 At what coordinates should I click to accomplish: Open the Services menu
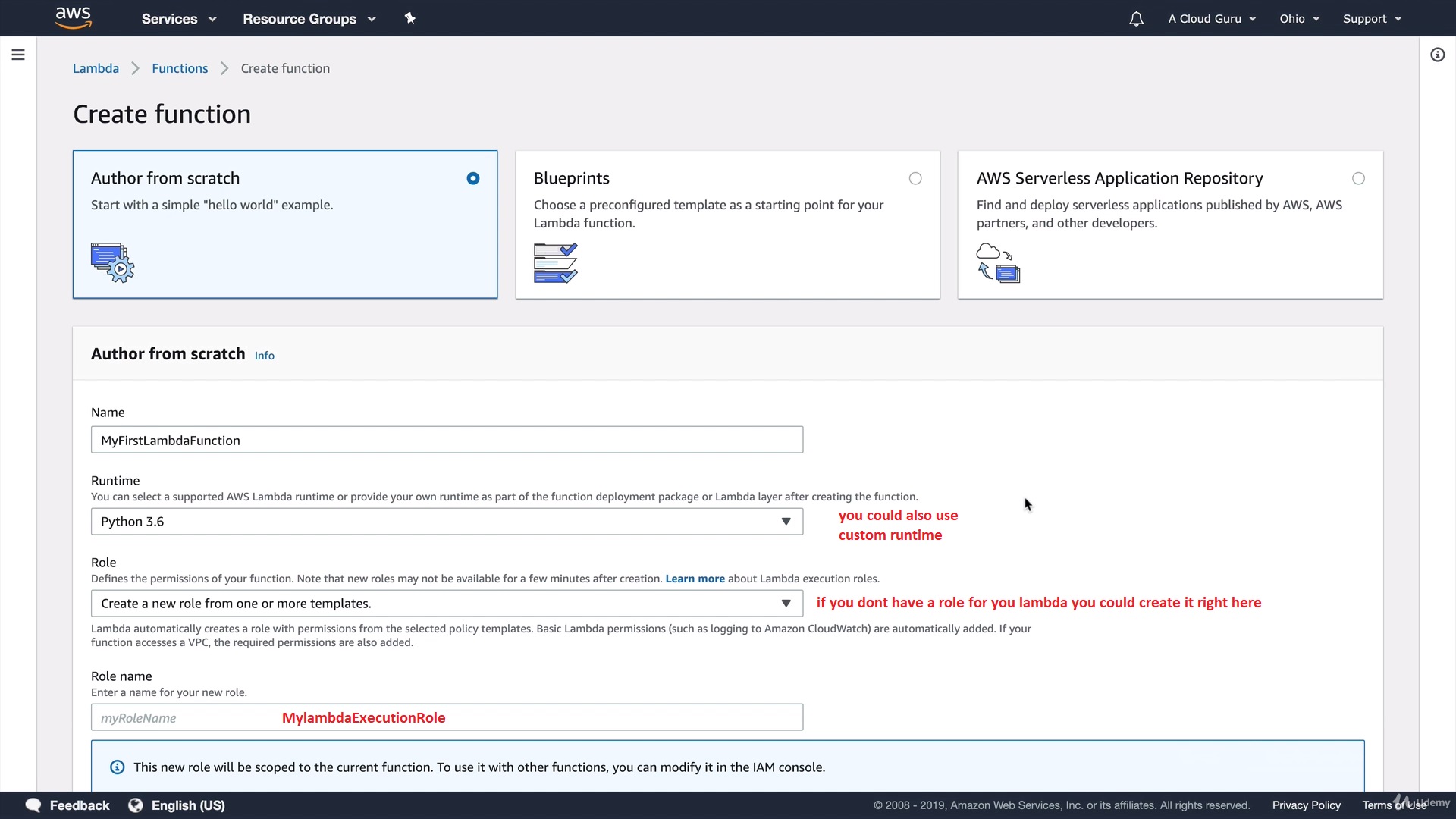coord(178,19)
